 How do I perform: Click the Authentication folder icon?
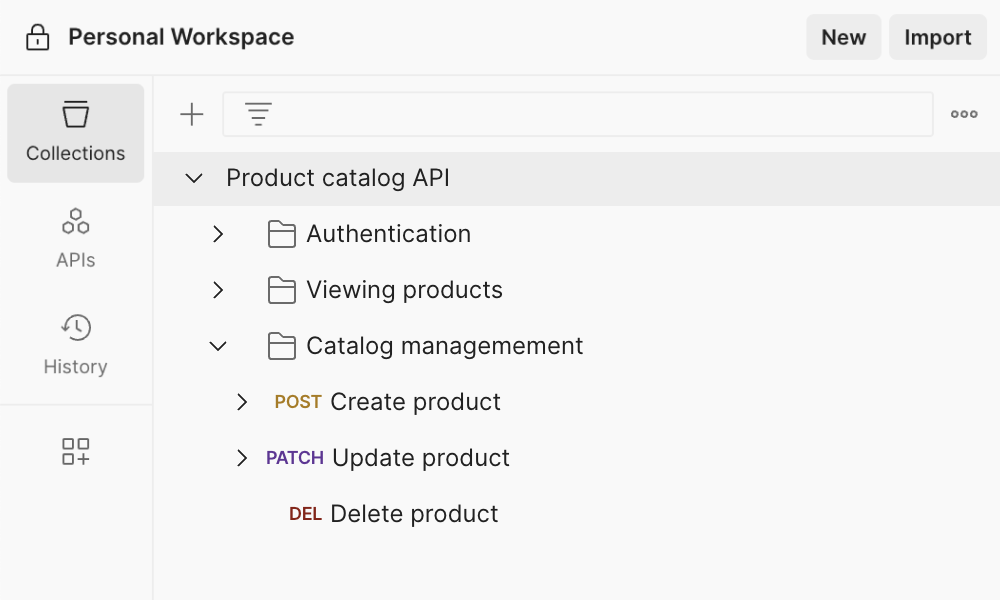(x=282, y=233)
